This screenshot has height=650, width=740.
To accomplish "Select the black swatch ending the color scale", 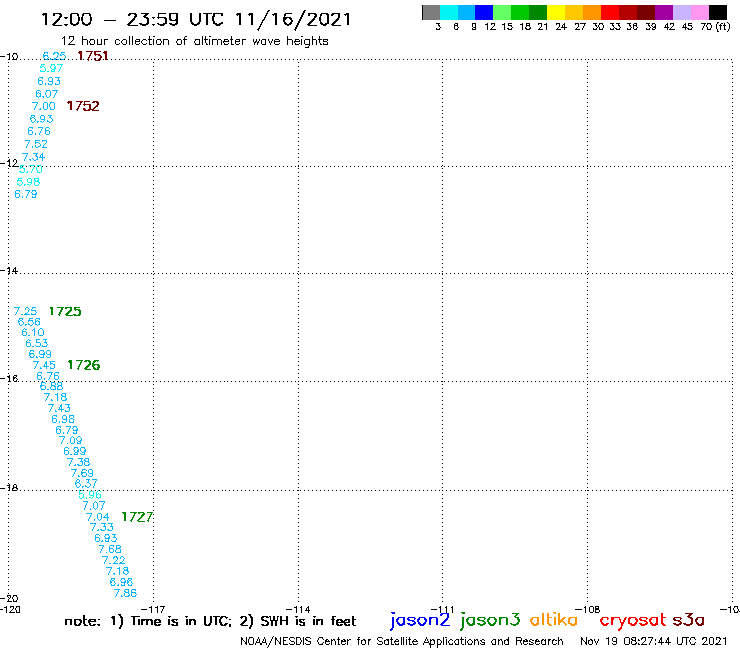I will [x=717, y=12].
